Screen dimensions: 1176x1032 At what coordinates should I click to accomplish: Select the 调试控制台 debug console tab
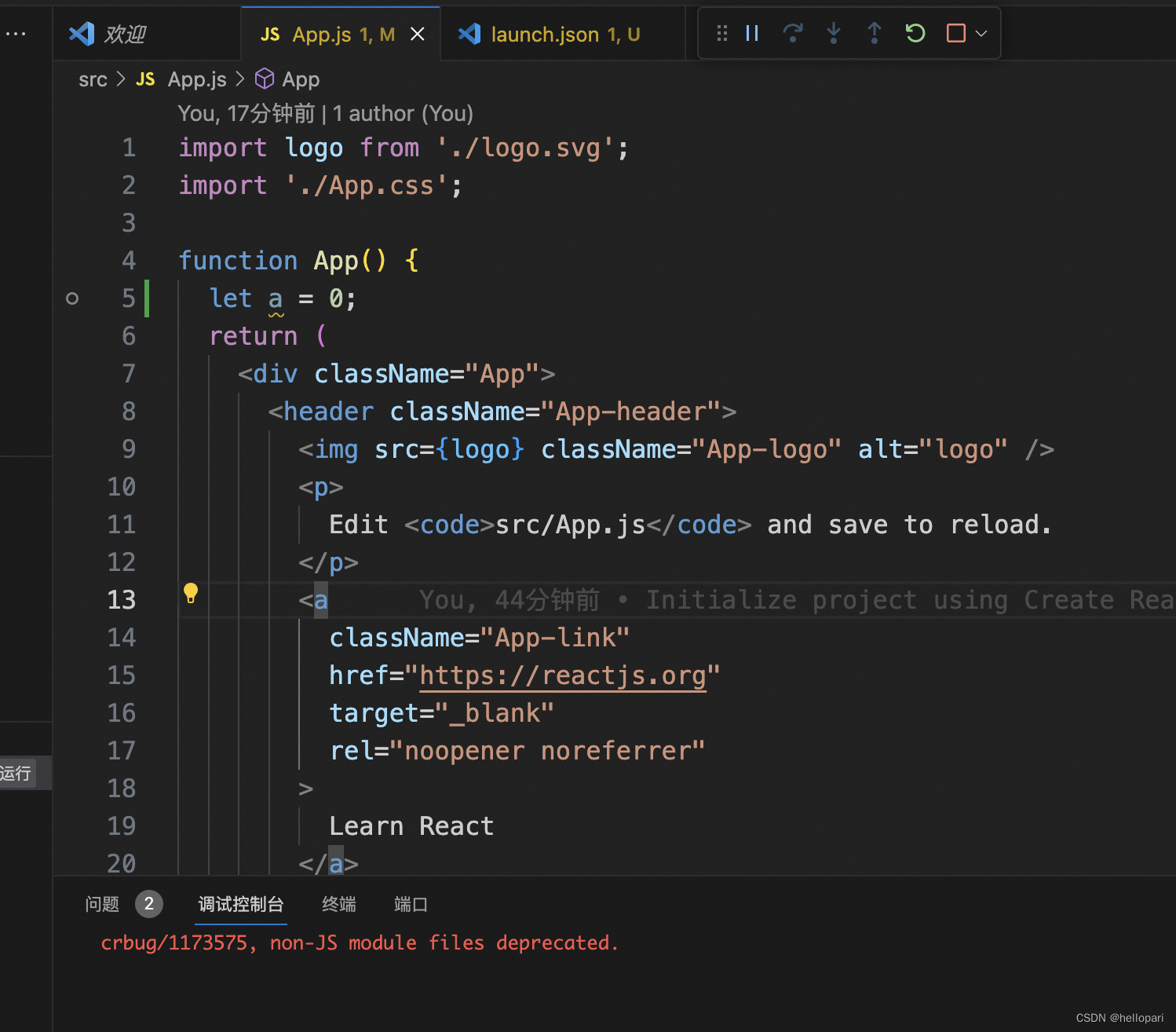tap(241, 905)
